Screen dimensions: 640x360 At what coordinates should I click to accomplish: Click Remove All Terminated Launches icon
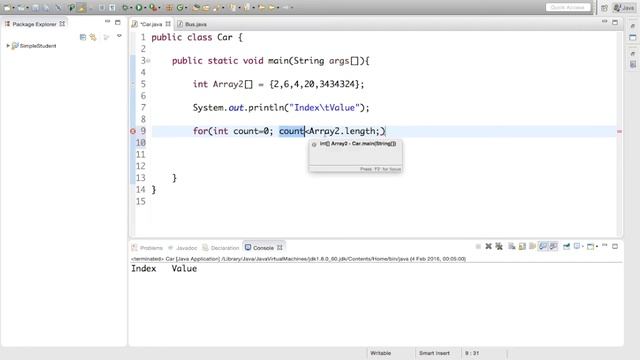(x=499, y=246)
